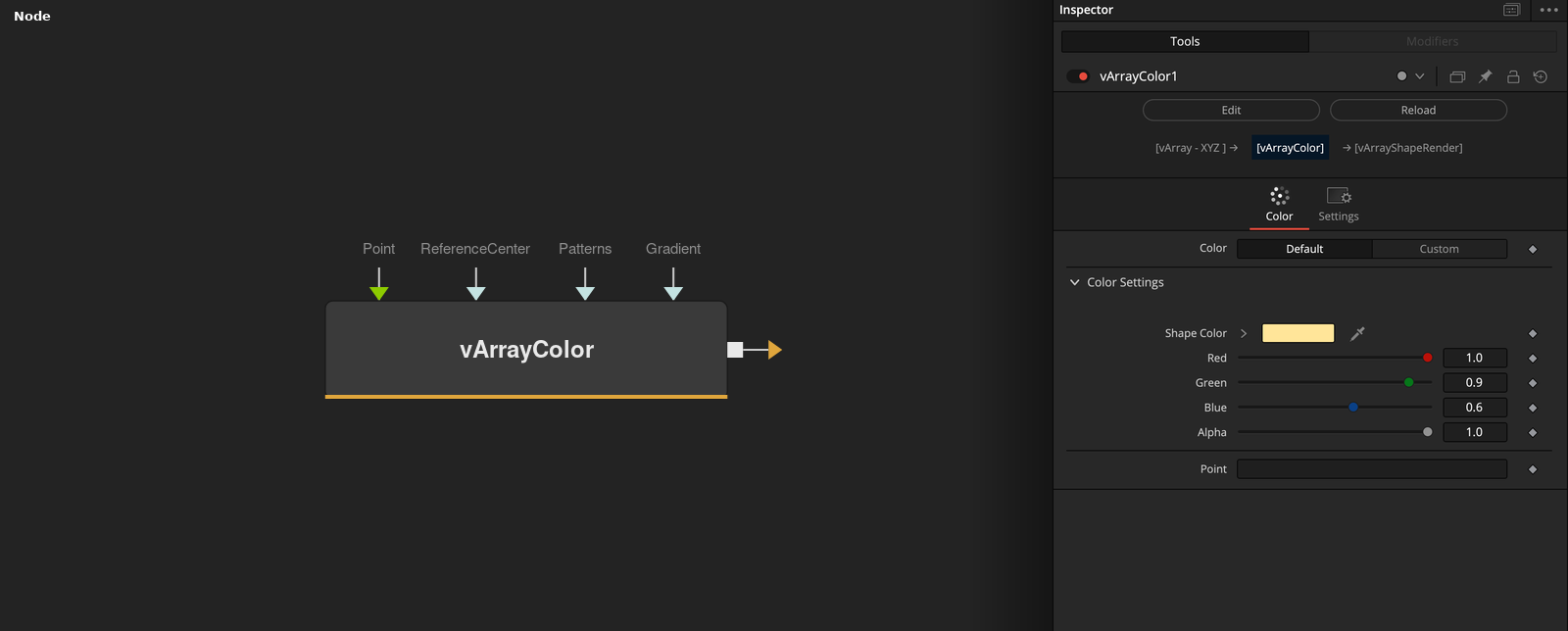Click the Green slider handle
The image size is (1568, 631).
(1409, 382)
